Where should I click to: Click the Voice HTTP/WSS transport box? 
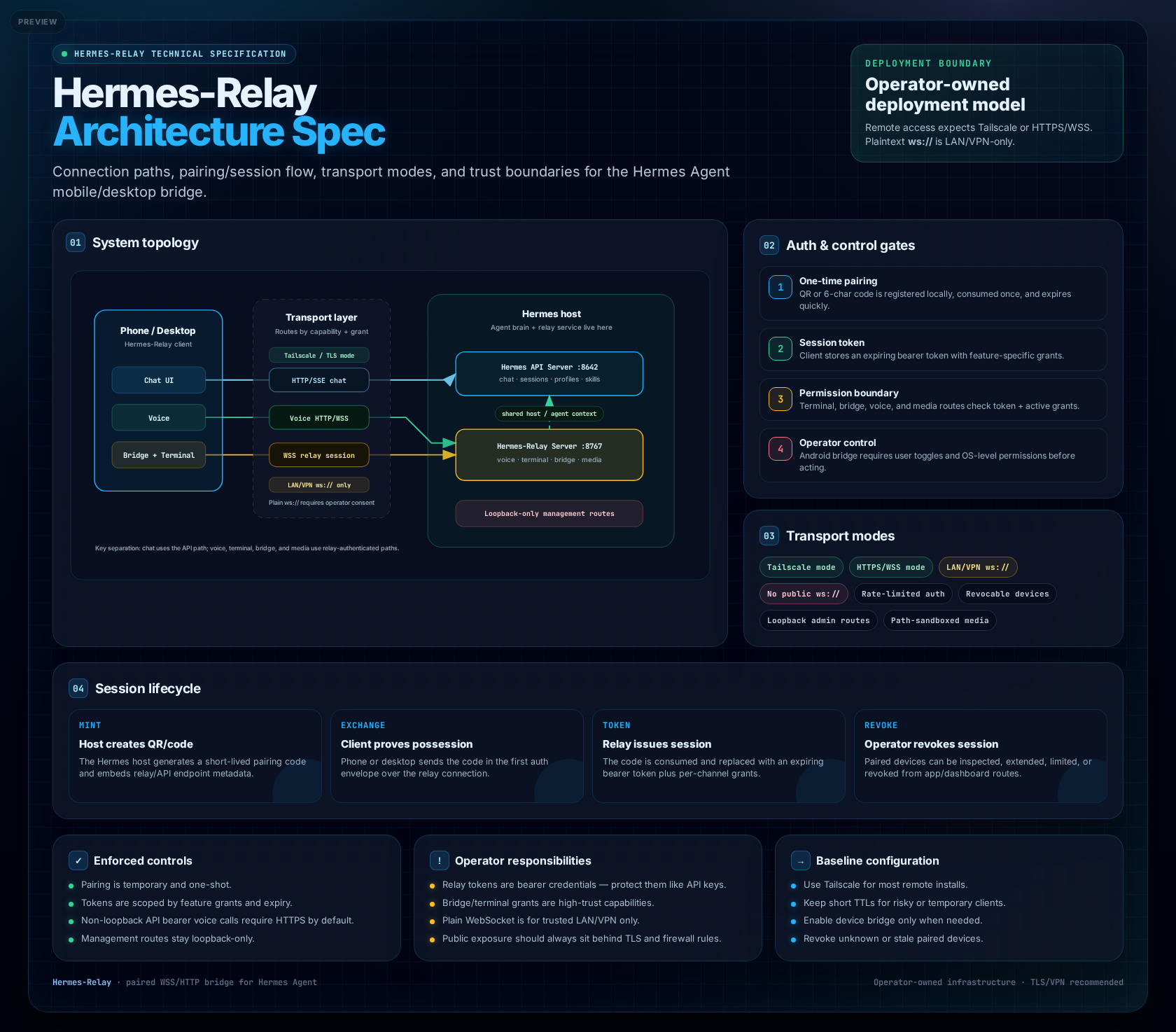tap(319, 418)
